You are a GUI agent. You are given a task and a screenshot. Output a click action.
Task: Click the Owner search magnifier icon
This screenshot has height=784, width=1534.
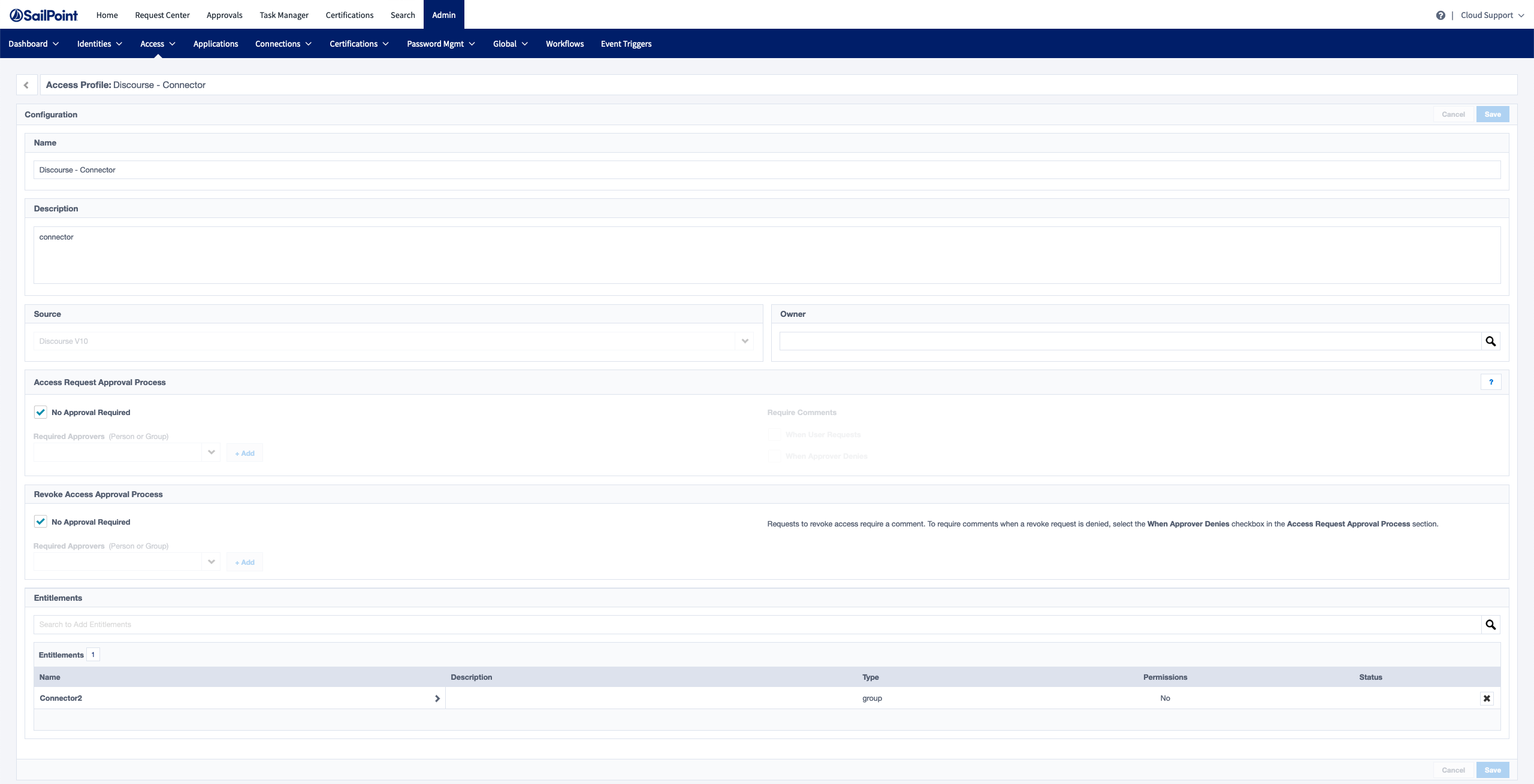tap(1490, 341)
